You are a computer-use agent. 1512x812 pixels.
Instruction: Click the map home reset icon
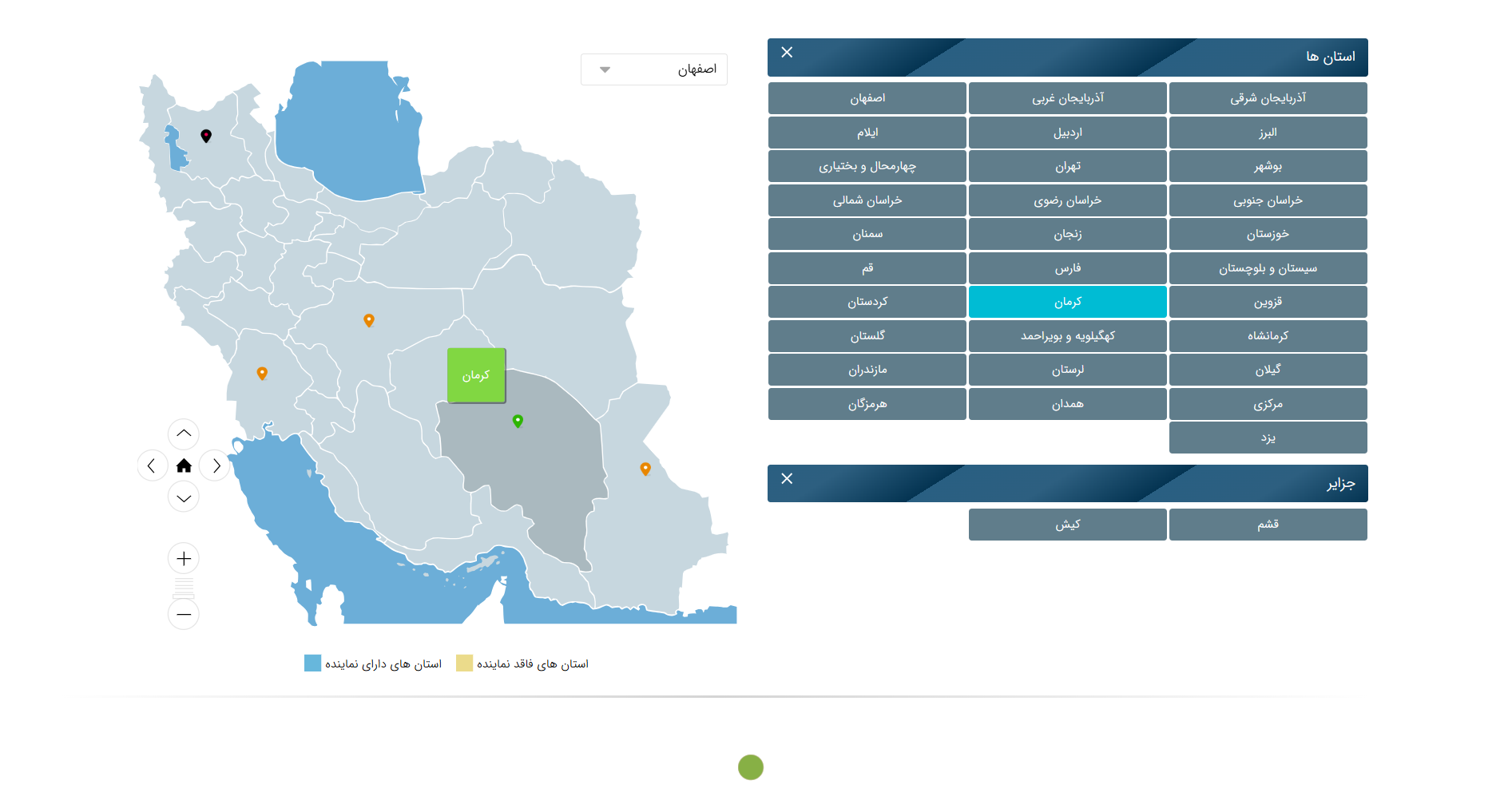click(x=184, y=465)
